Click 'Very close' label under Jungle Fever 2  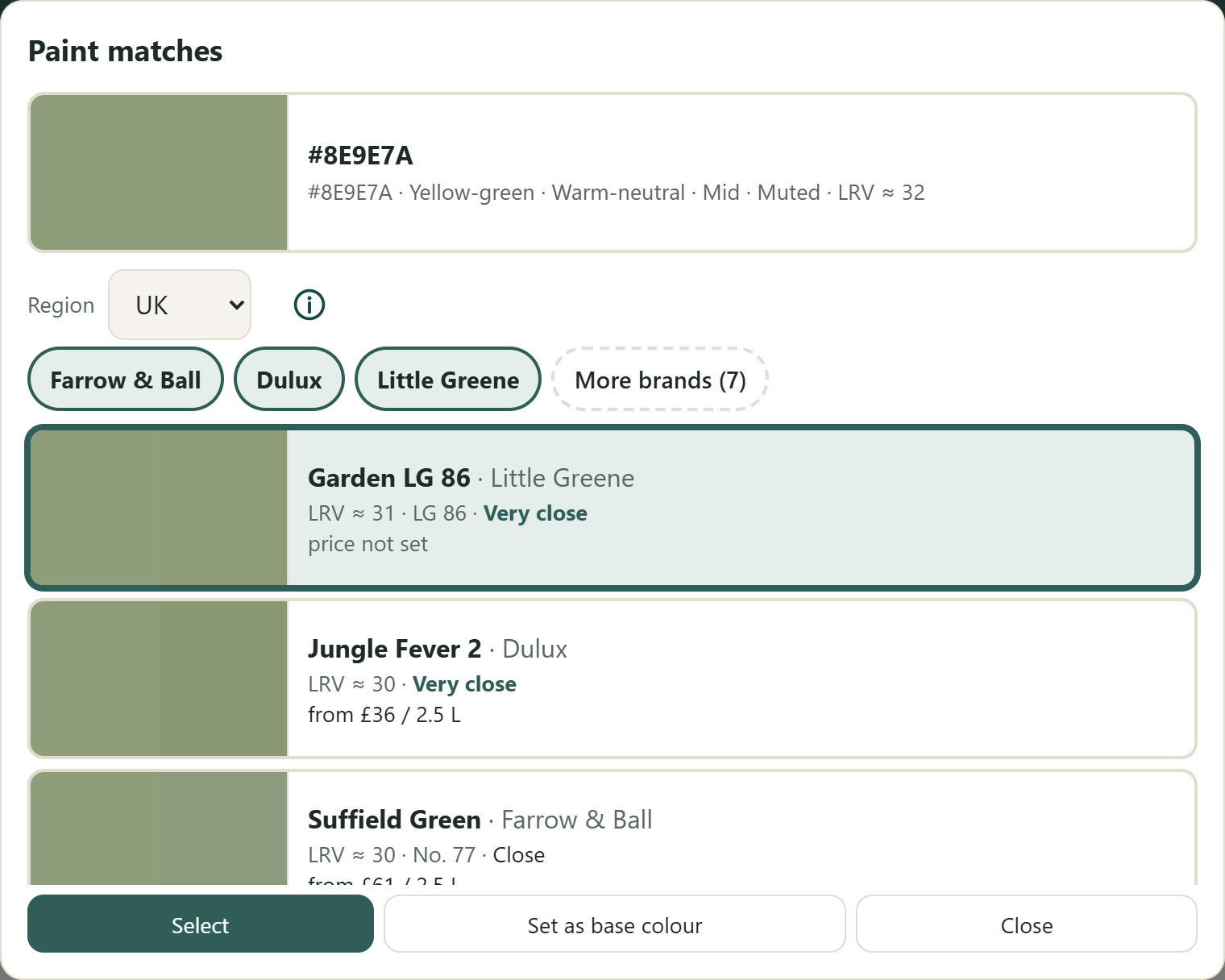464,684
